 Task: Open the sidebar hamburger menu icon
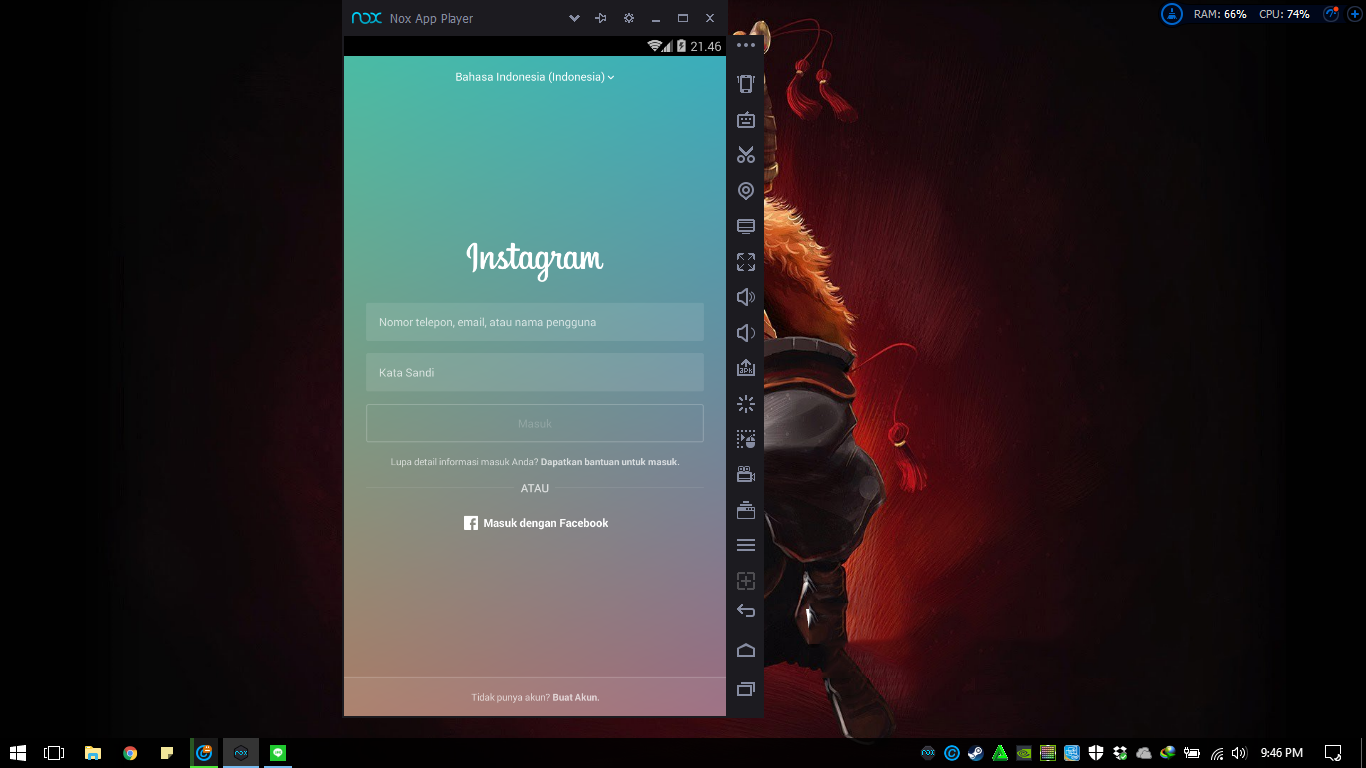pos(745,545)
